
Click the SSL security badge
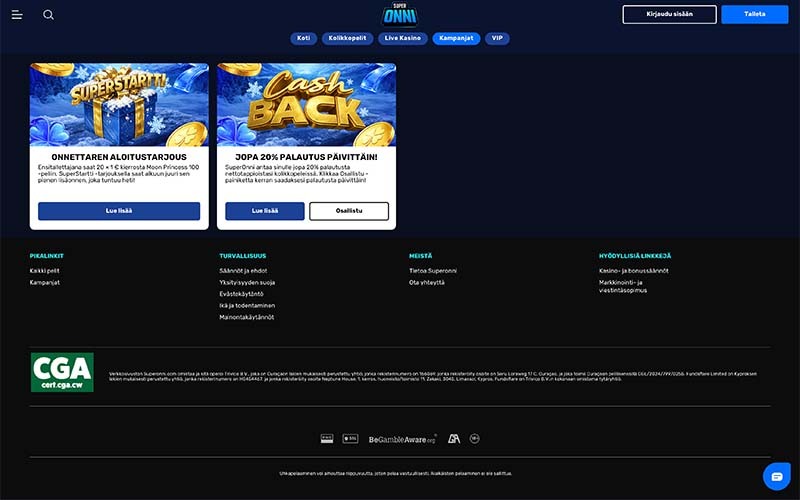350,439
